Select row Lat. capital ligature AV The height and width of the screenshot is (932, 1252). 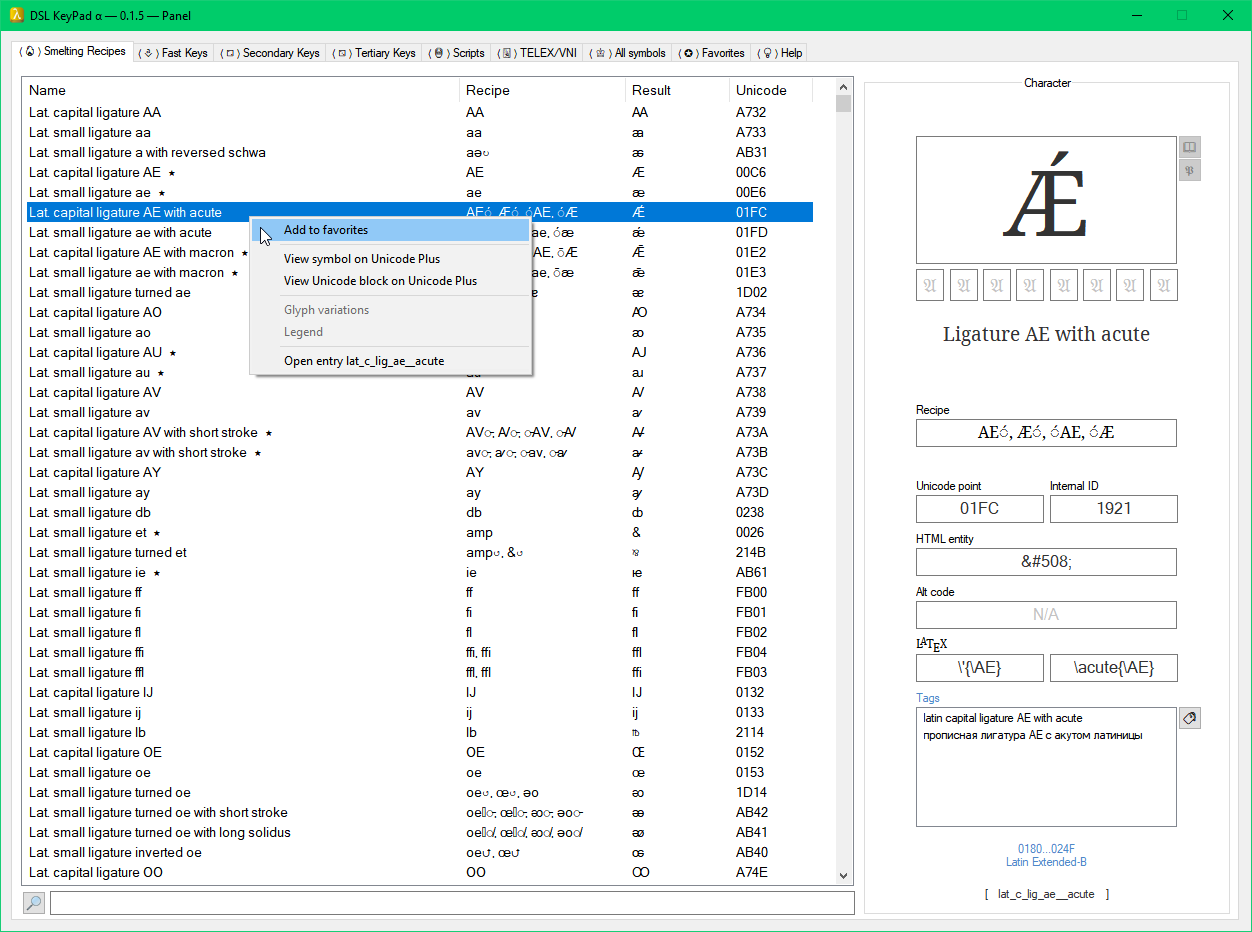(419, 392)
